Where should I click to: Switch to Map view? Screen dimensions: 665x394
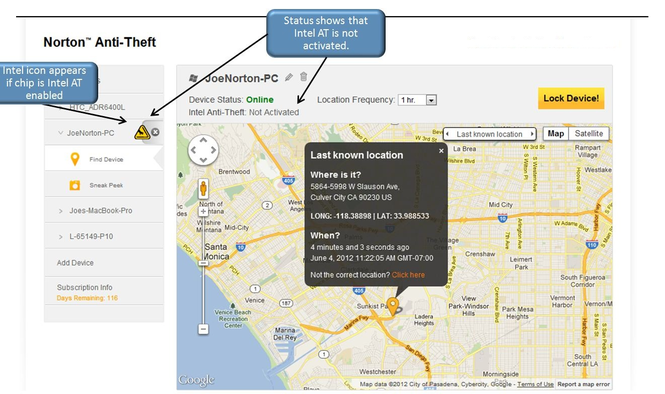(556, 134)
